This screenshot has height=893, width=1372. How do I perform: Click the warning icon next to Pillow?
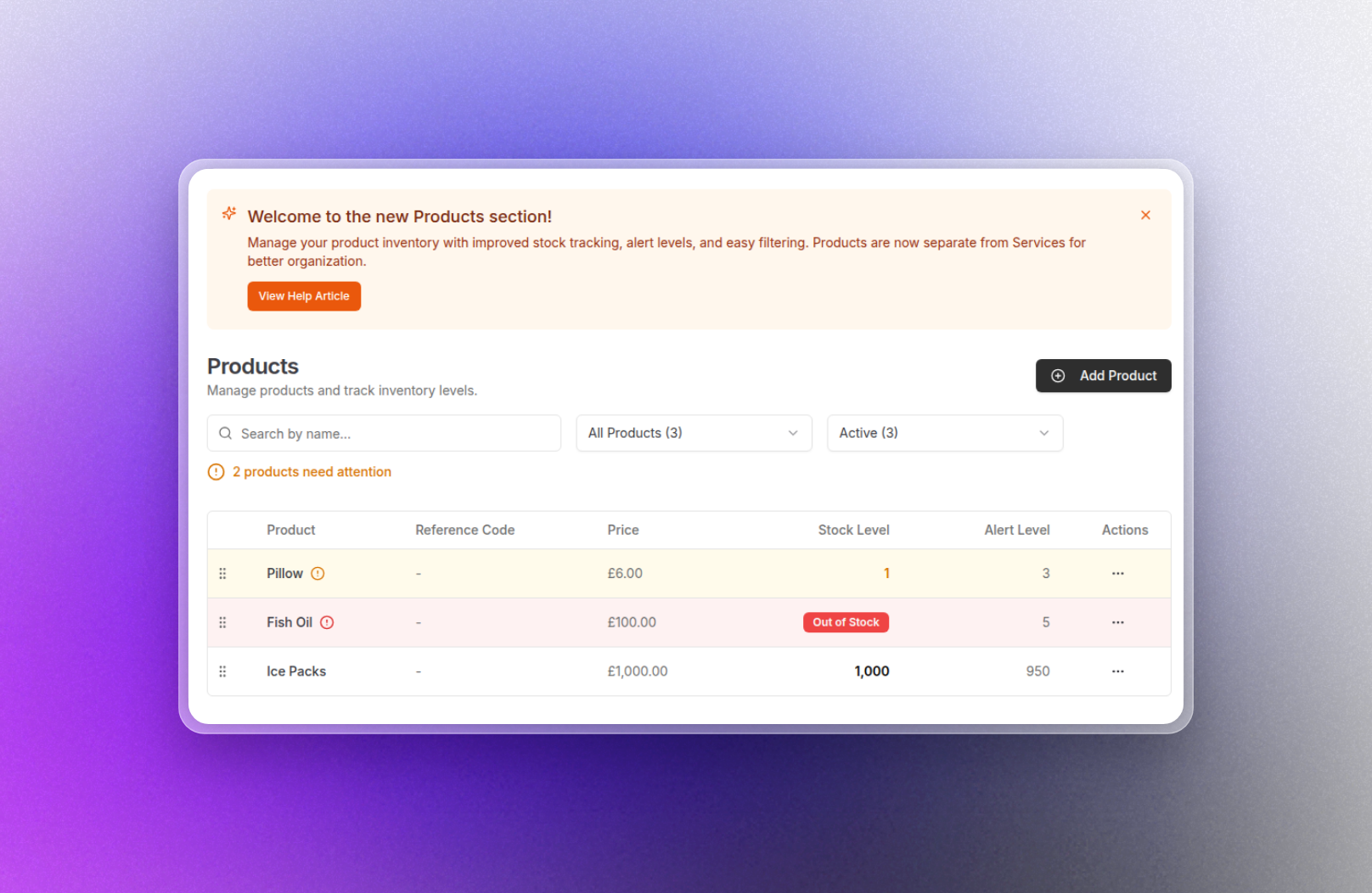(x=318, y=573)
